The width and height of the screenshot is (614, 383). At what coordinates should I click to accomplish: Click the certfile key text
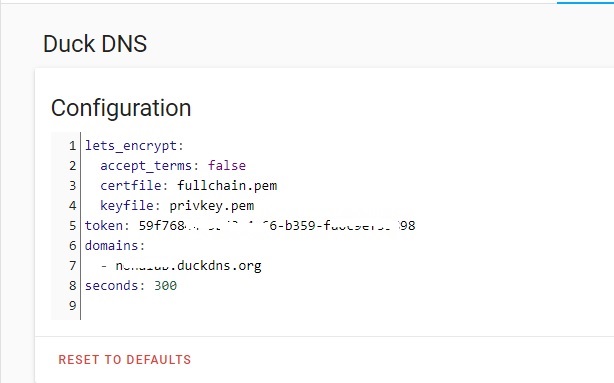pyautogui.click(x=130, y=186)
